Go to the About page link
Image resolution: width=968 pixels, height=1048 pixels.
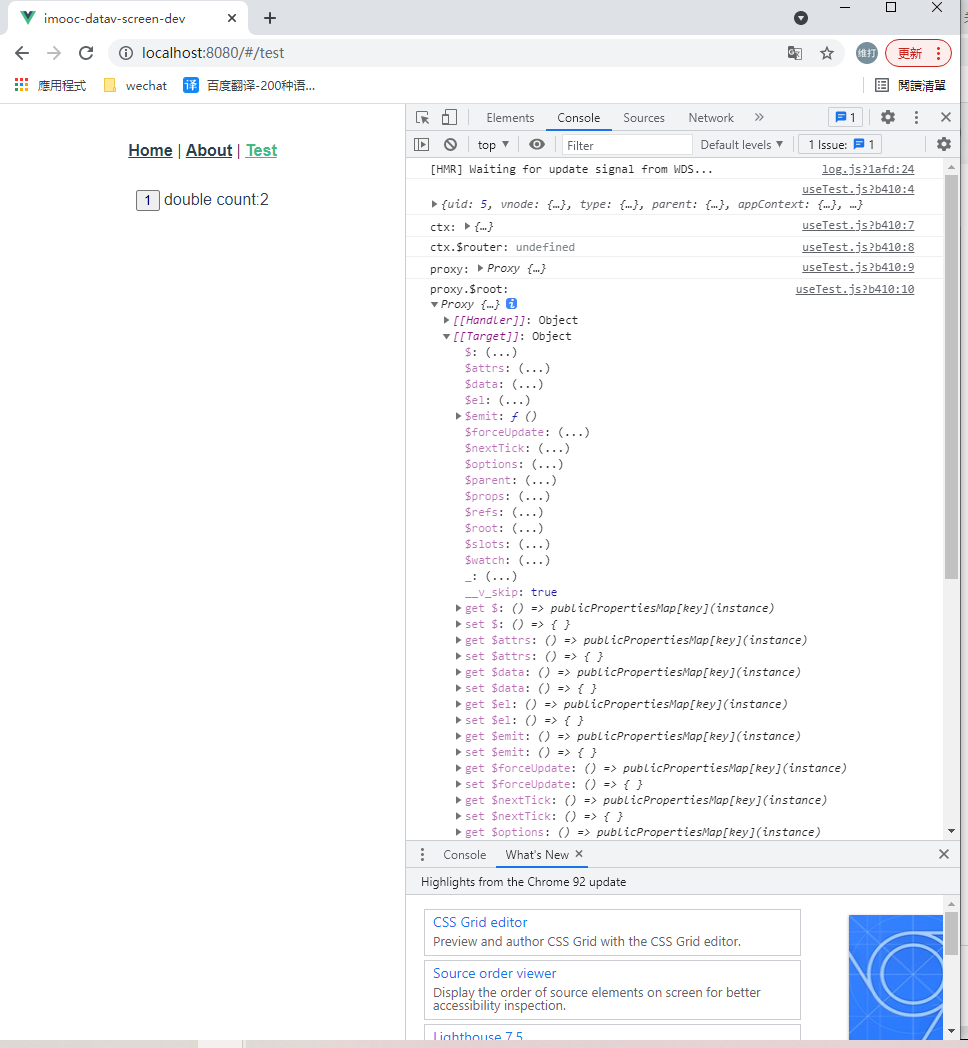209,150
